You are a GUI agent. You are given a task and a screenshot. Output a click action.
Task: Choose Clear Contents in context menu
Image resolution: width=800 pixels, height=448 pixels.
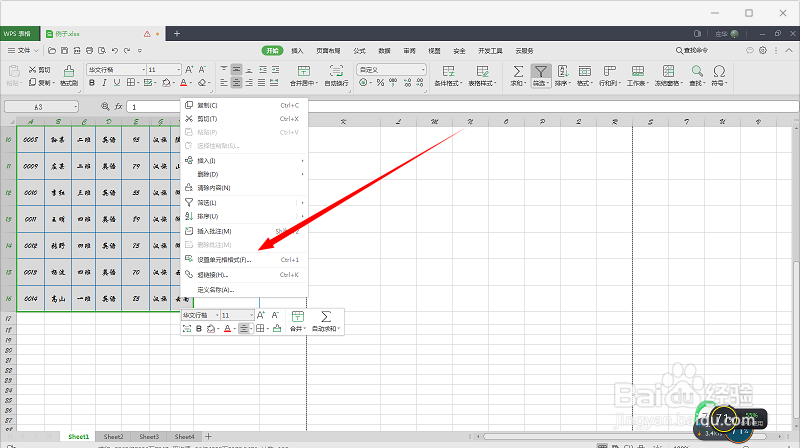[244, 188]
